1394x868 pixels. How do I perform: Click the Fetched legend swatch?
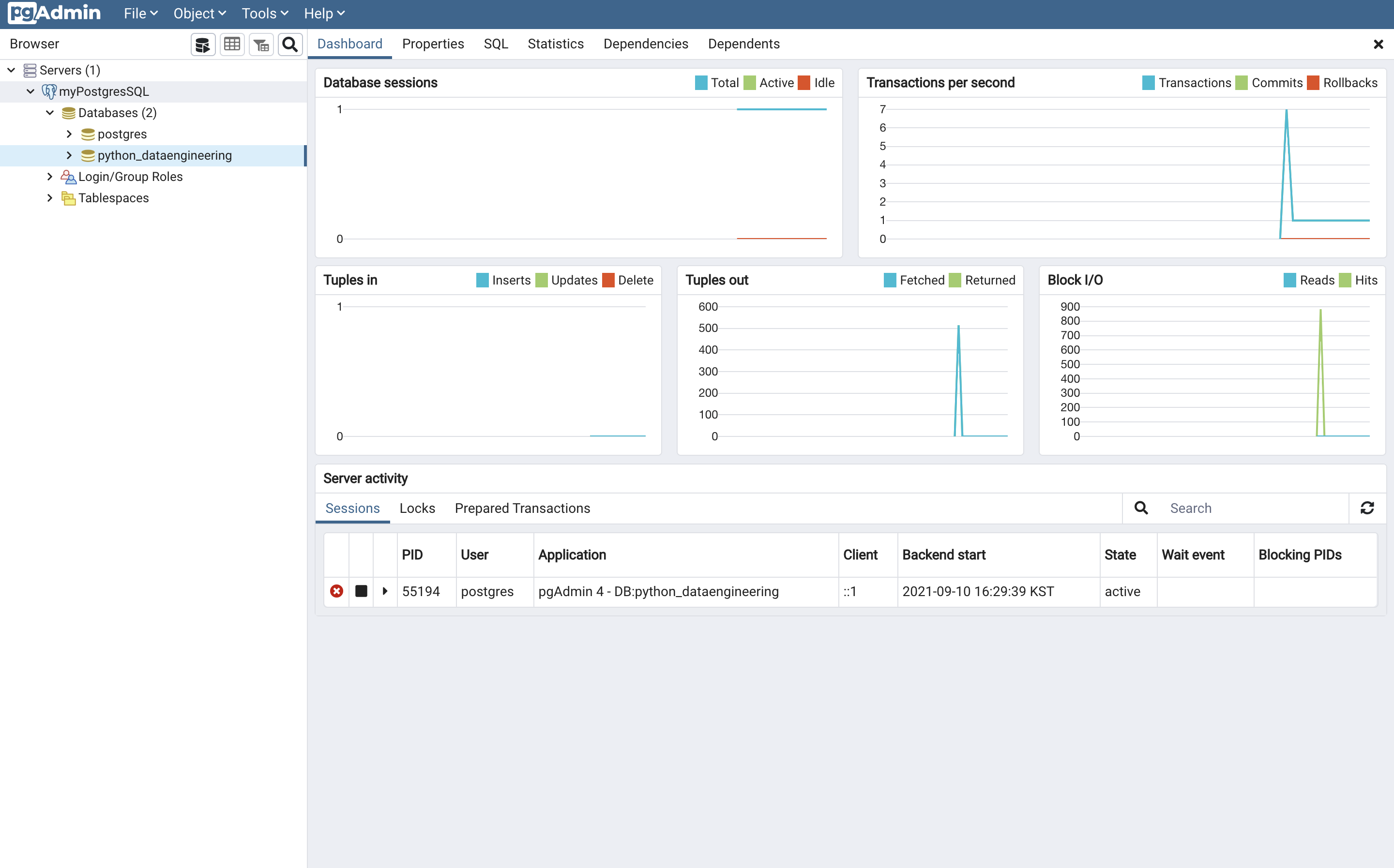point(890,280)
